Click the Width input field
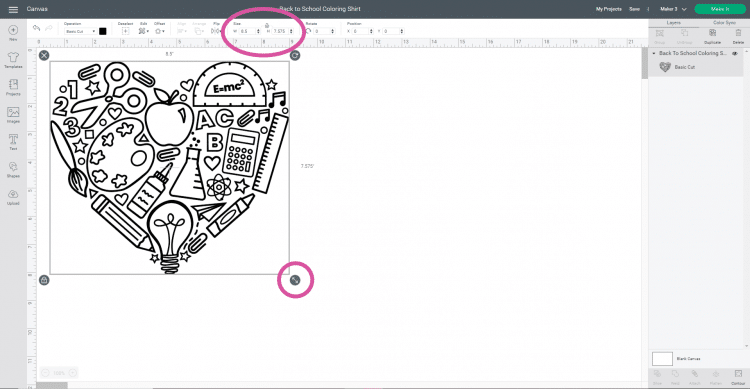The image size is (750, 389). 247,31
